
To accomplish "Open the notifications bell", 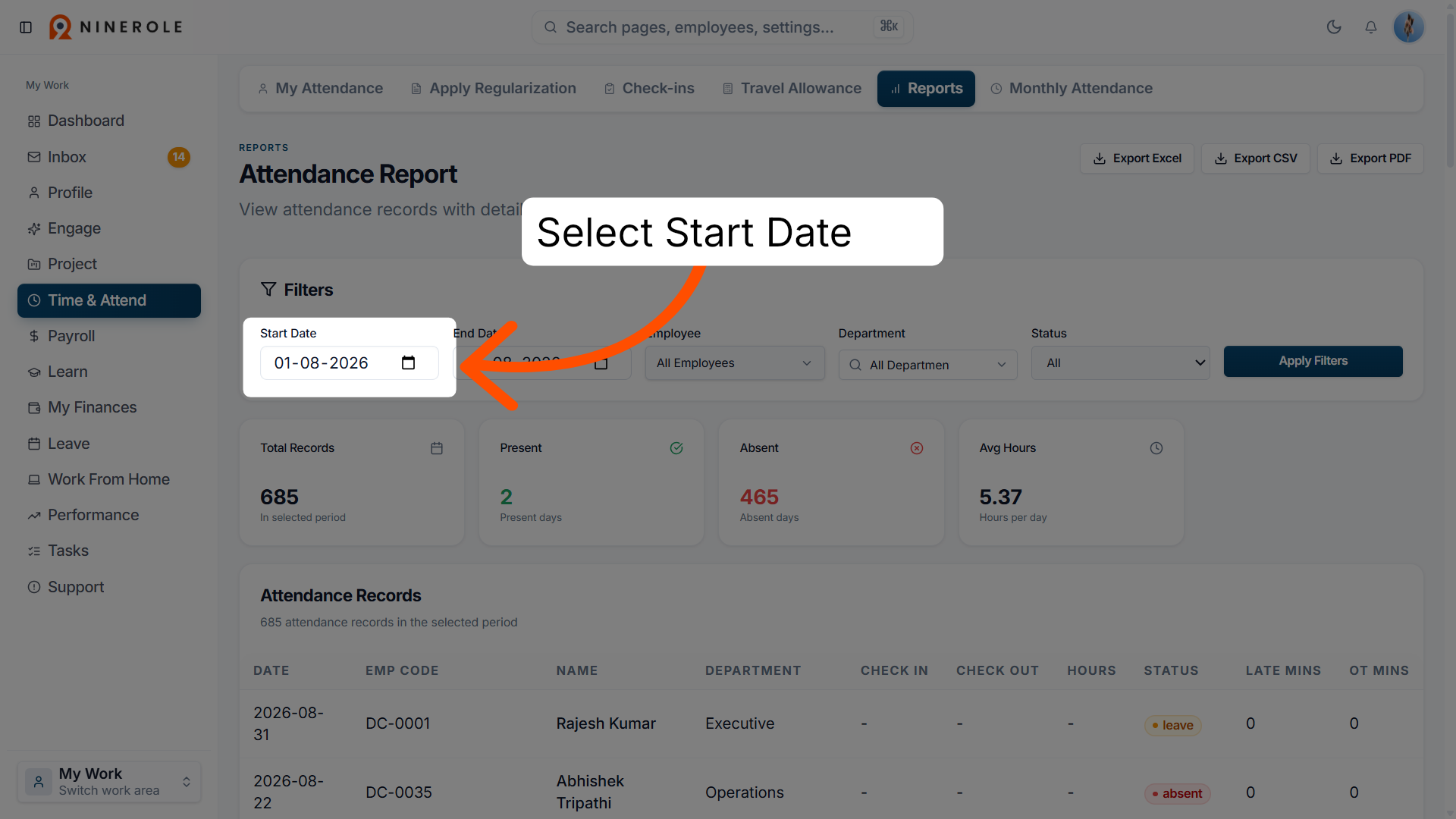I will point(1371,27).
